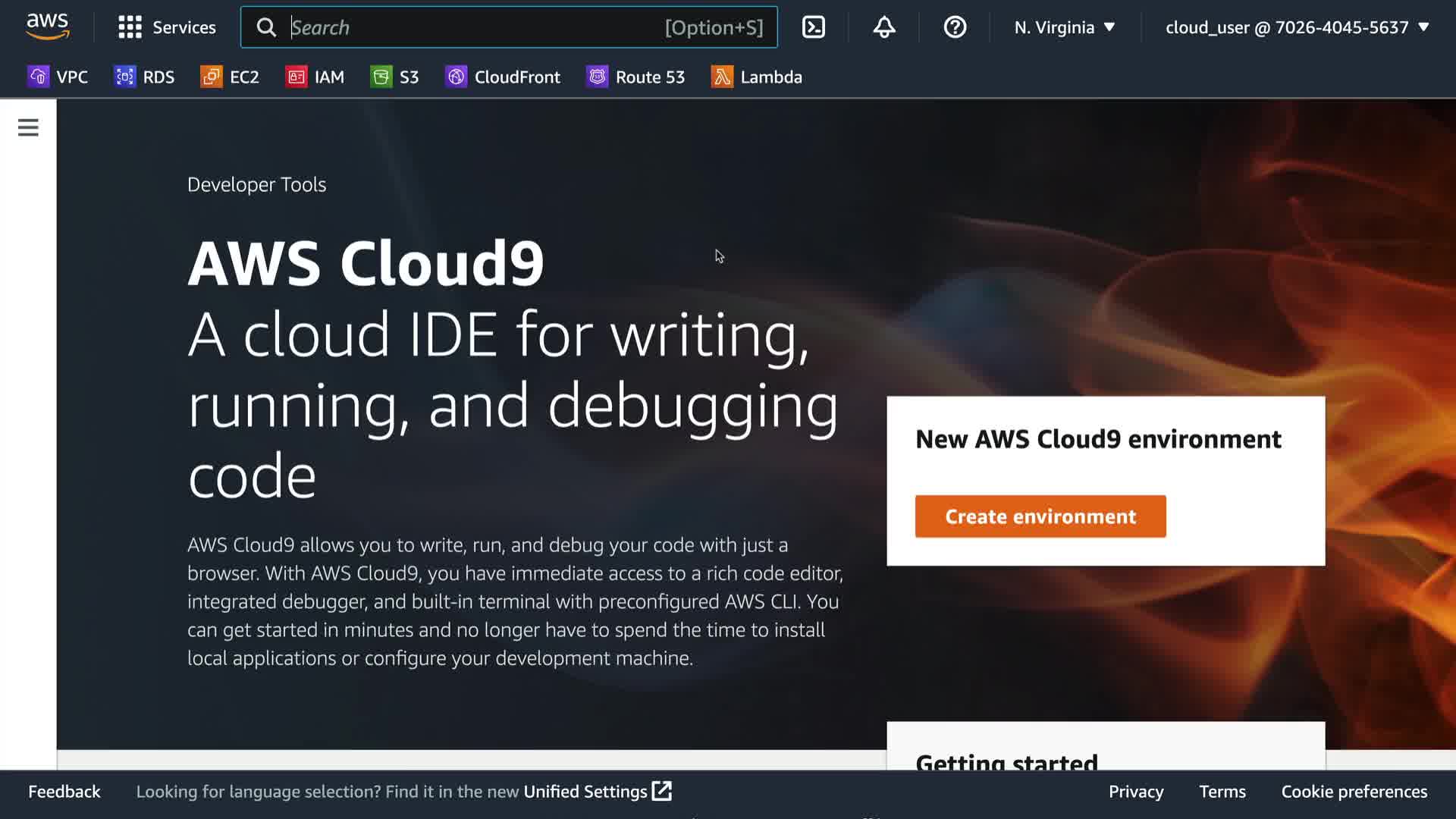Open the notifications bell
Viewport: 1456px width, 819px height.
tap(883, 27)
